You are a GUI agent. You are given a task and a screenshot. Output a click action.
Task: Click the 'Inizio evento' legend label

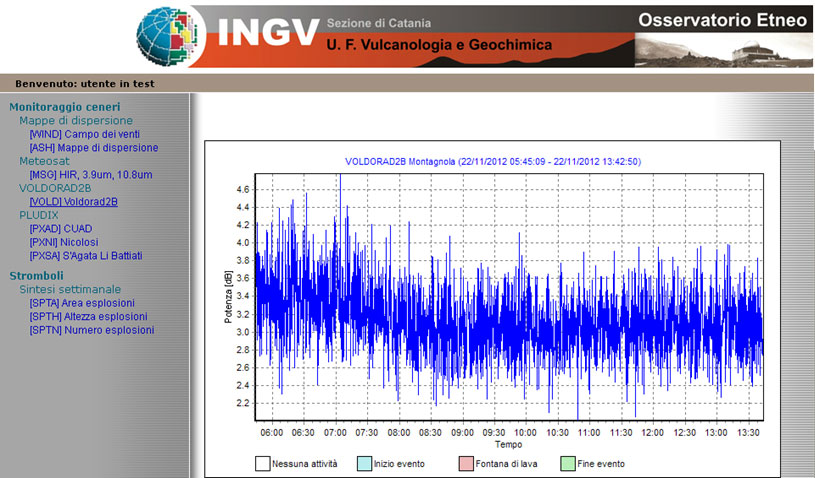[x=399, y=463]
